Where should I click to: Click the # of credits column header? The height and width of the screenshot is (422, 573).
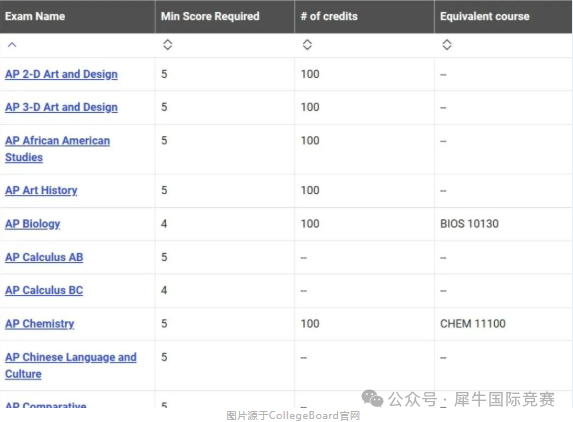[x=329, y=16]
